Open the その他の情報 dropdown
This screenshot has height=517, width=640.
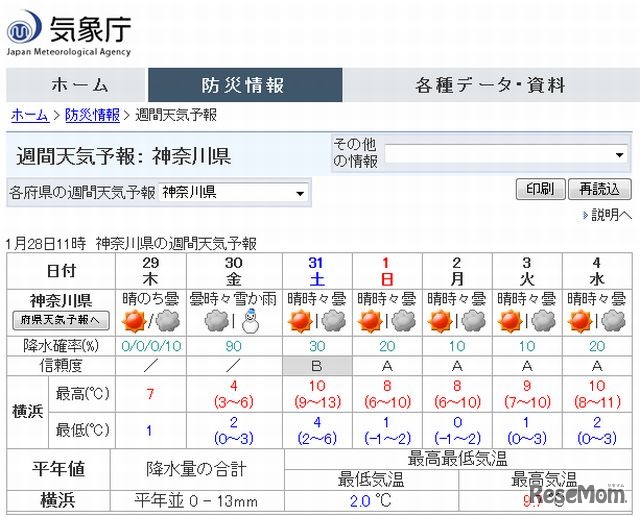[506, 155]
